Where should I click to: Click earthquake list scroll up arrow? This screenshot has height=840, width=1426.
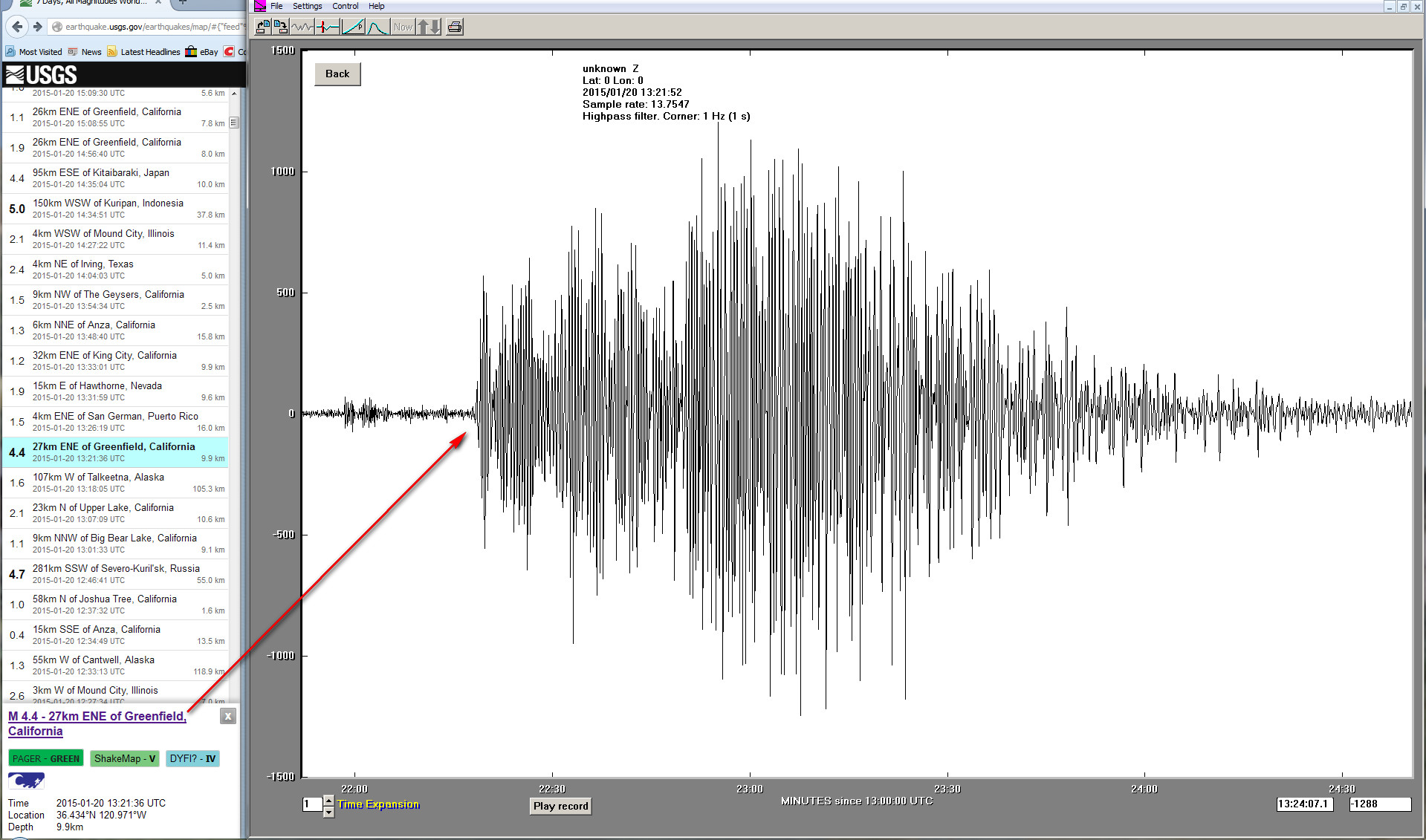(x=234, y=94)
